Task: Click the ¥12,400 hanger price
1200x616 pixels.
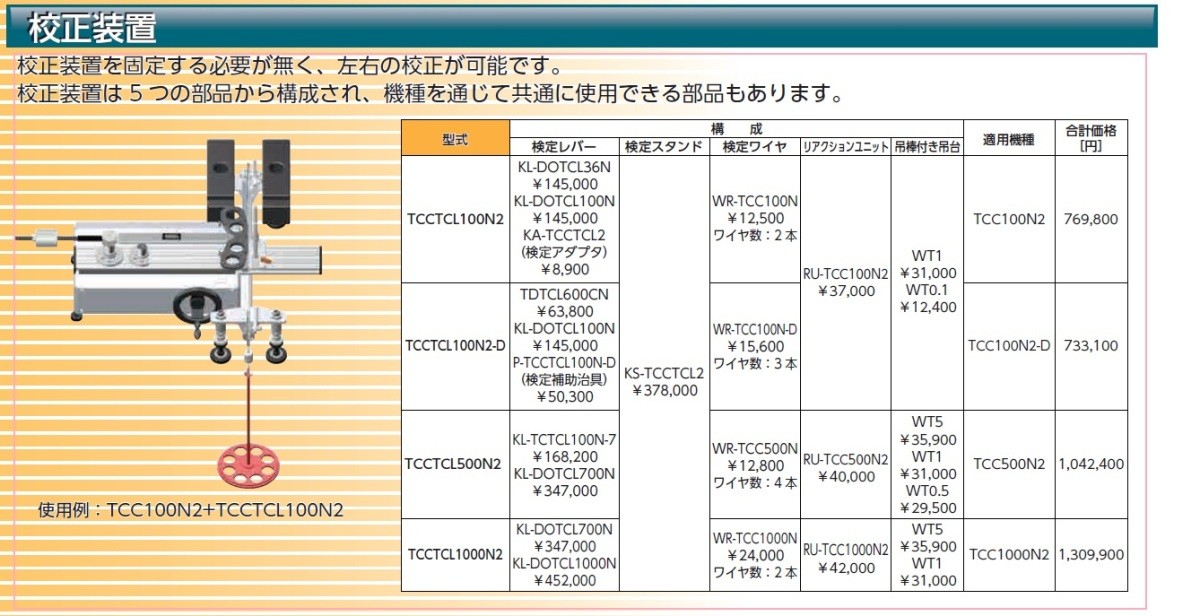Action: coord(927,307)
